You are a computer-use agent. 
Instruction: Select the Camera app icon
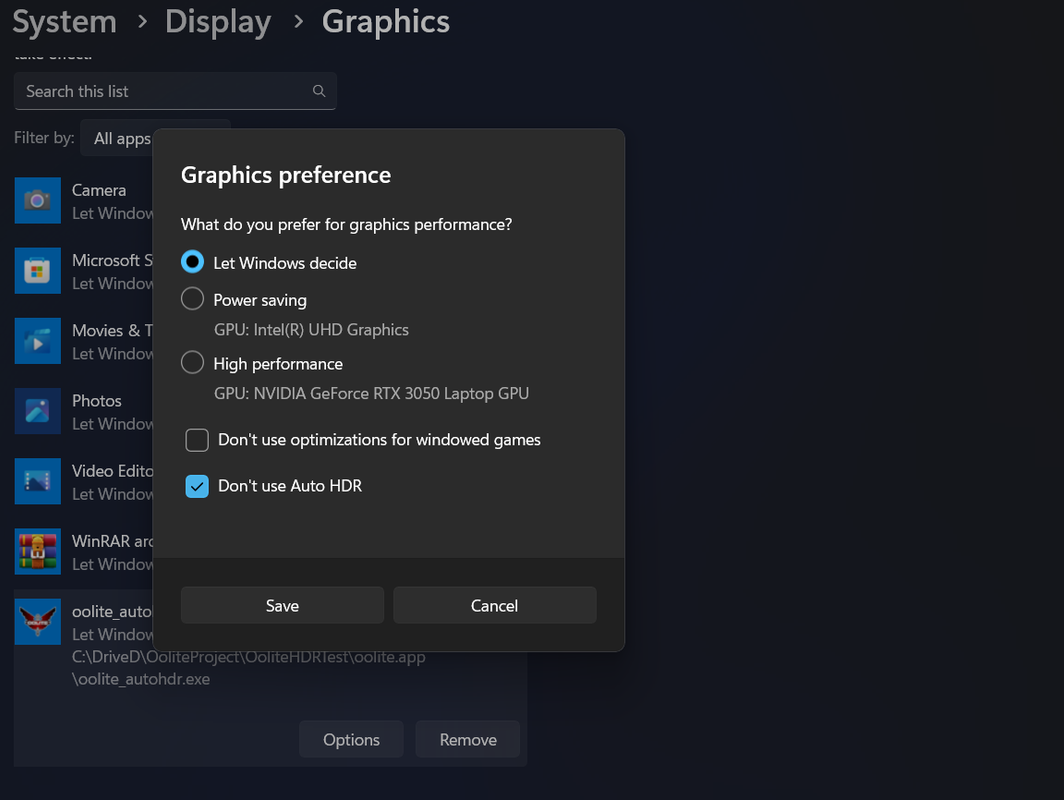(x=38, y=200)
